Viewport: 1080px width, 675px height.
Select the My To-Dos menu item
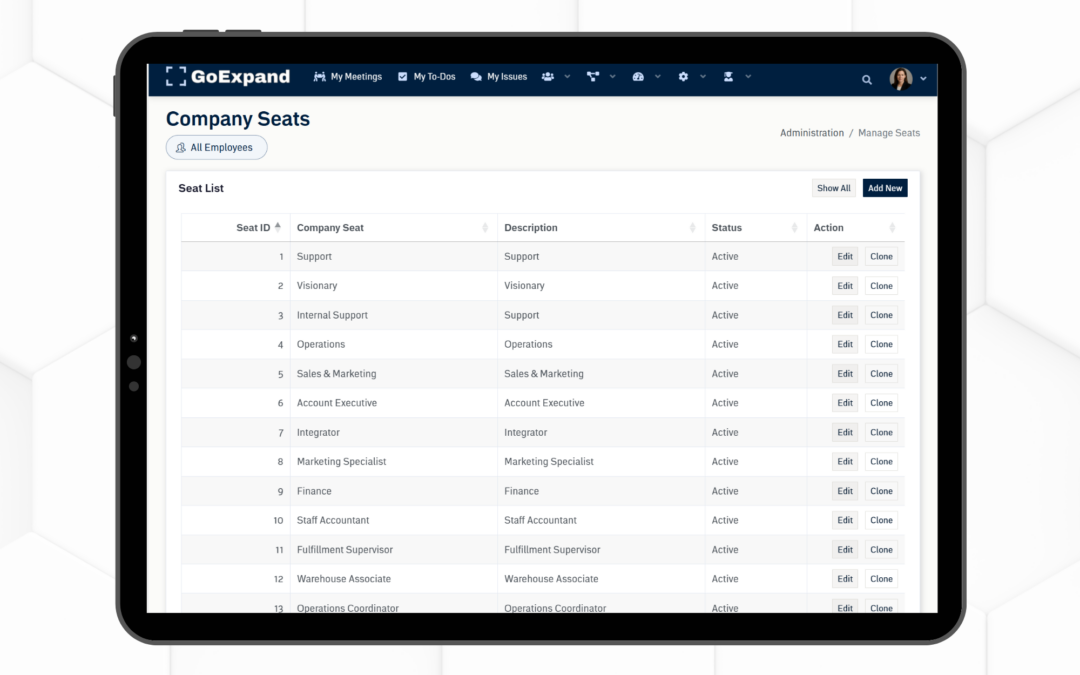point(427,76)
